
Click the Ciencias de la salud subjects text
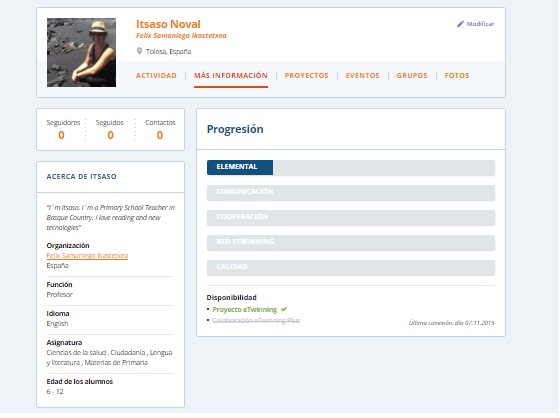point(109,357)
